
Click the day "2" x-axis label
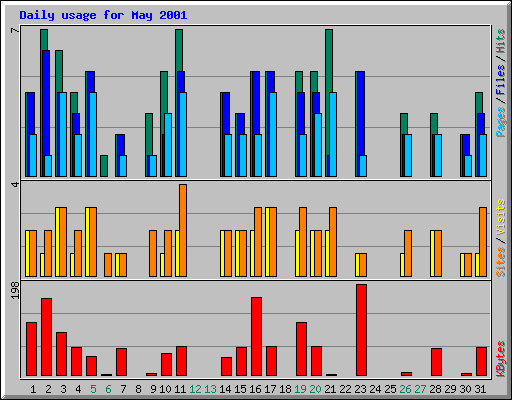[x=48, y=389]
